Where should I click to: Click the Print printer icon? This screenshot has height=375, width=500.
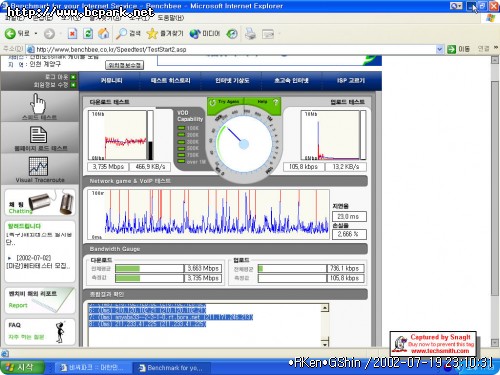click(x=250, y=34)
